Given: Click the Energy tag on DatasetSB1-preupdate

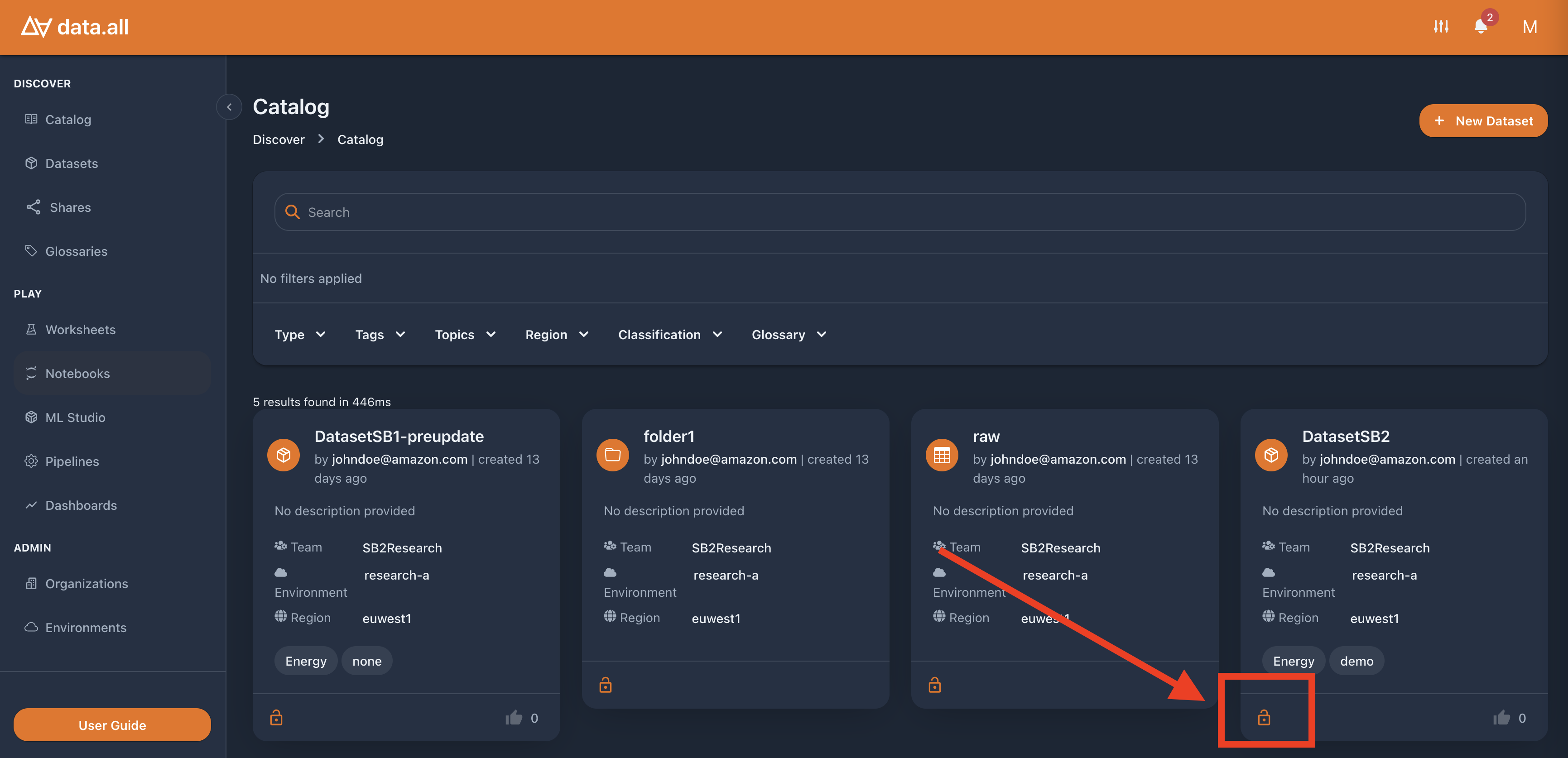Looking at the screenshot, I should (x=306, y=661).
